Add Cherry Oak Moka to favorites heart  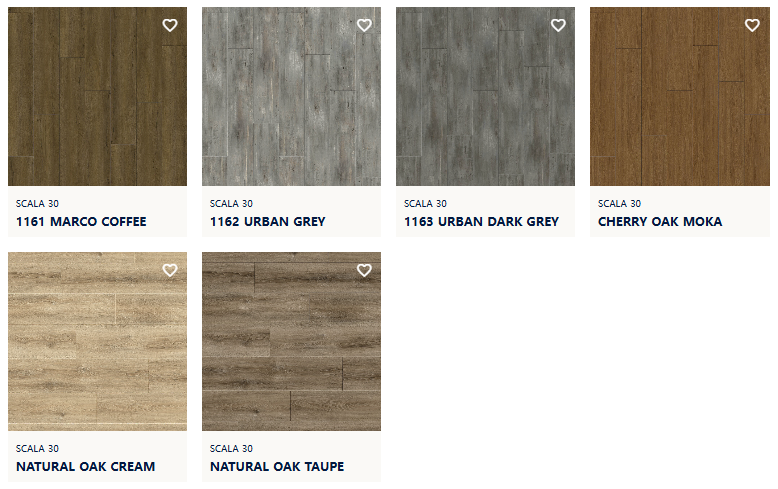(752, 25)
